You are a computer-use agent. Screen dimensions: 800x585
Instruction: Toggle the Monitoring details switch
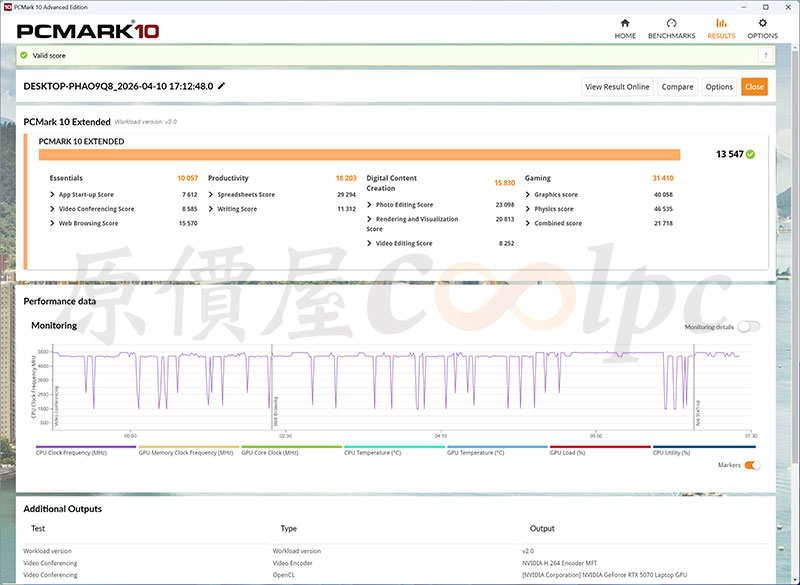(x=748, y=327)
